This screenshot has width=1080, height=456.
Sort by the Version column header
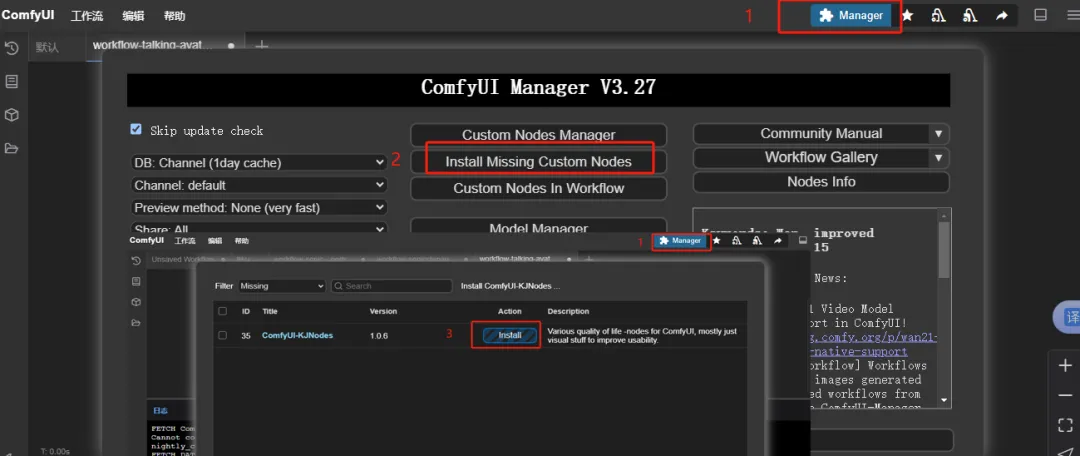point(383,311)
